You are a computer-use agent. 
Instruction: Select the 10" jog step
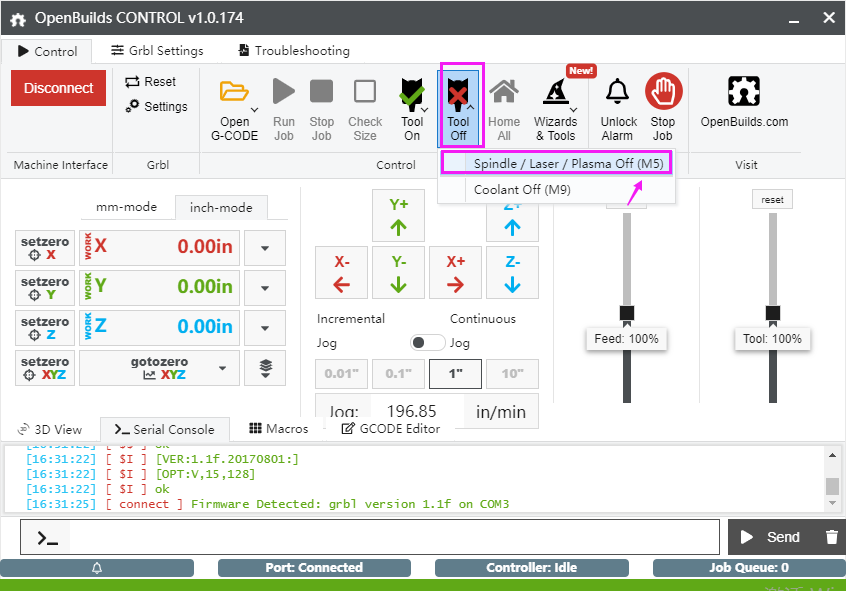click(513, 373)
